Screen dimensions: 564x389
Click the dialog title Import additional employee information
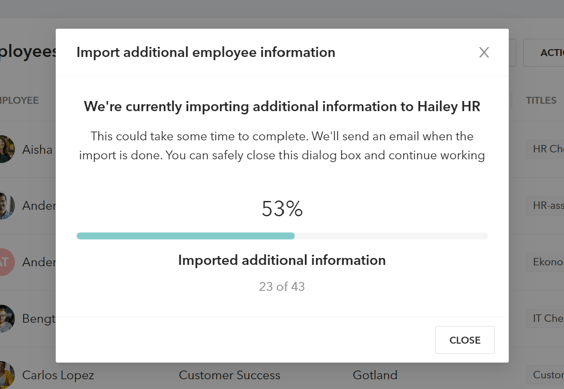(206, 53)
